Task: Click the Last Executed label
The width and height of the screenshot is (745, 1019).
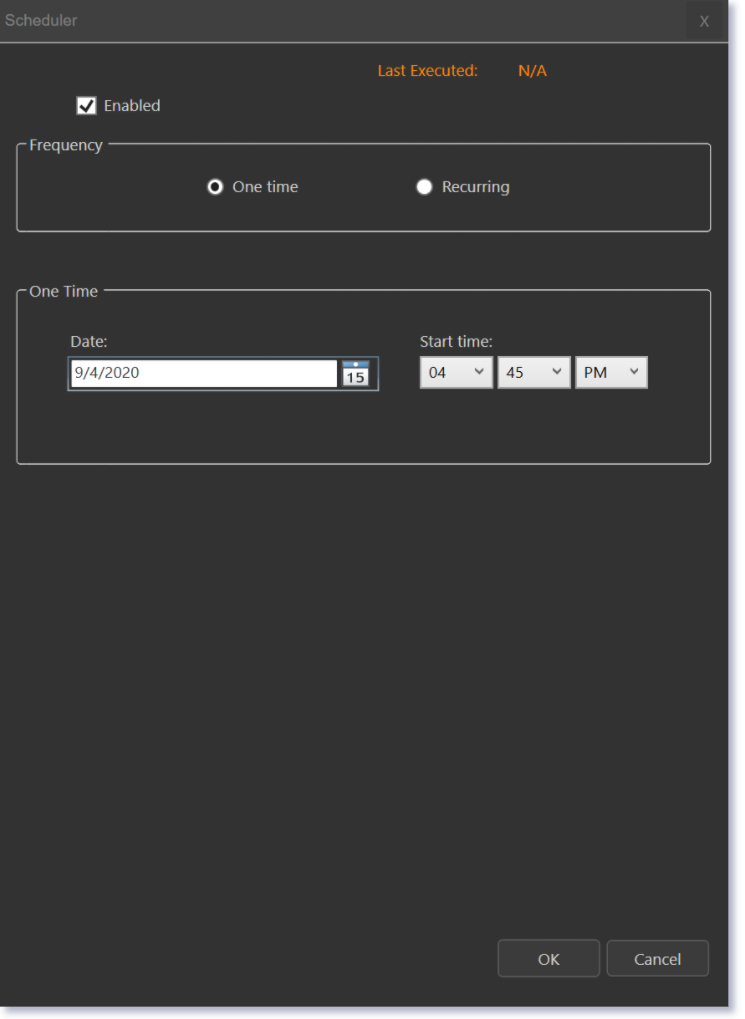Action: (427, 71)
